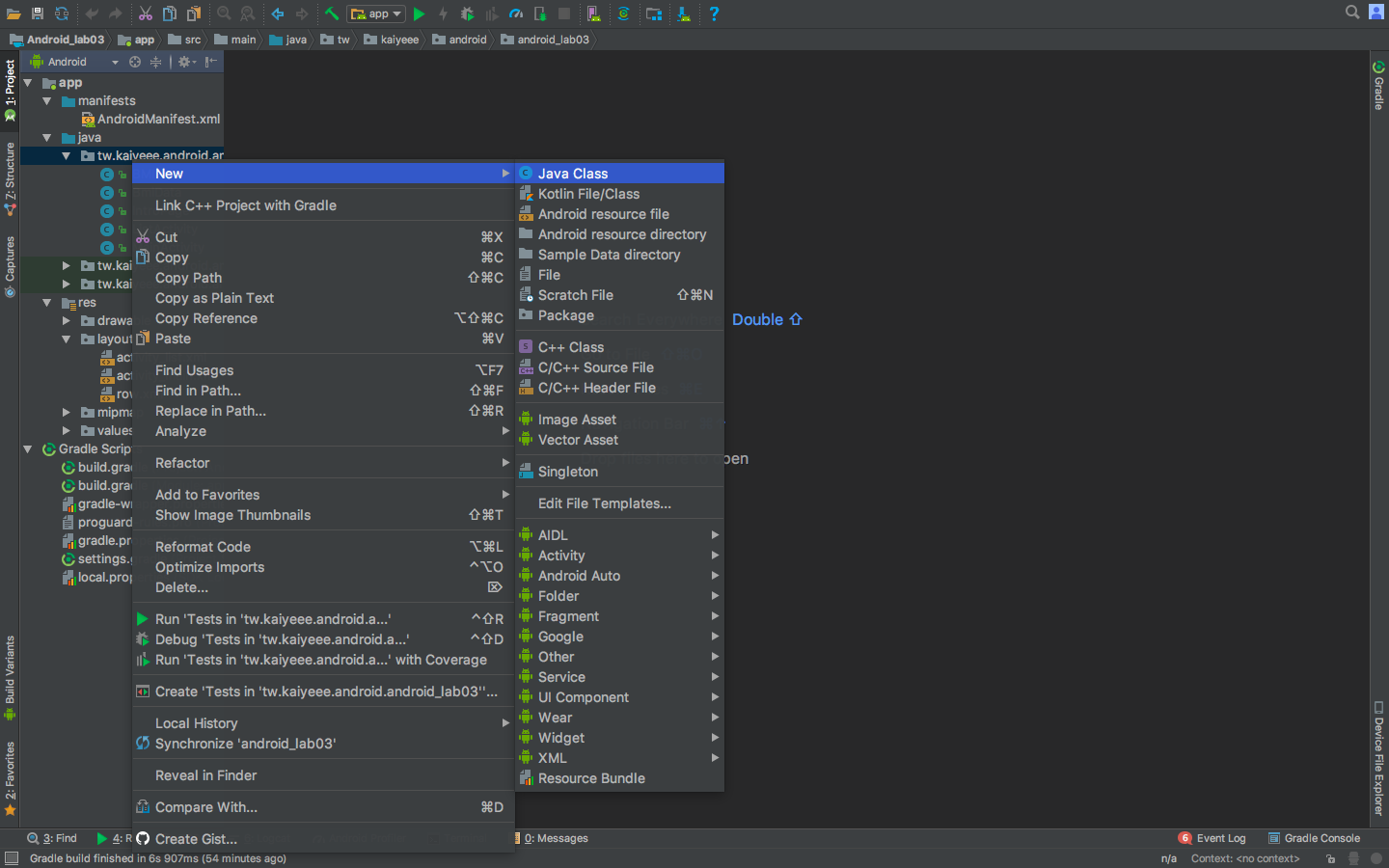The width and height of the screenshot is (1389, 868).
Task: Collapse the app module tree node
Action: pyautogui.click(x=28, y=83)
